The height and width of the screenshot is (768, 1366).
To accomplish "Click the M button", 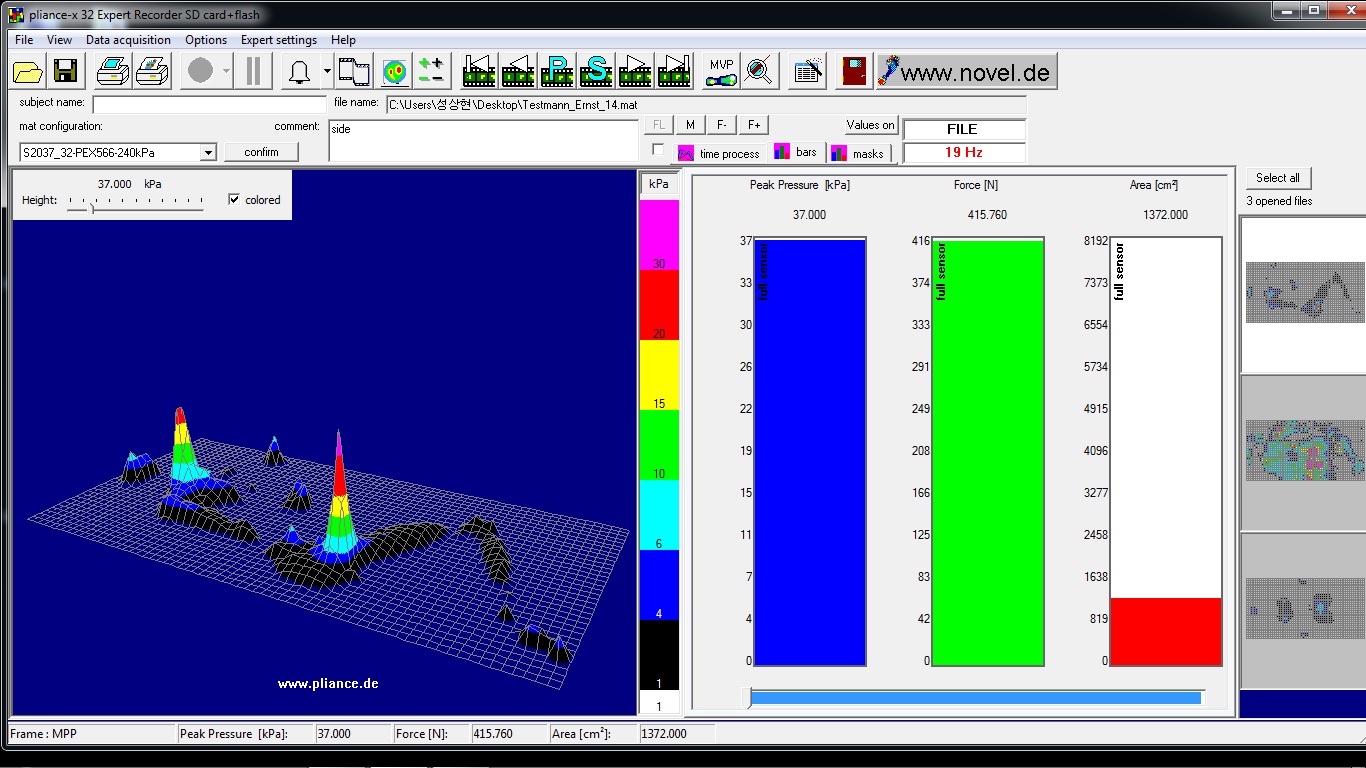I will (690, 125).
